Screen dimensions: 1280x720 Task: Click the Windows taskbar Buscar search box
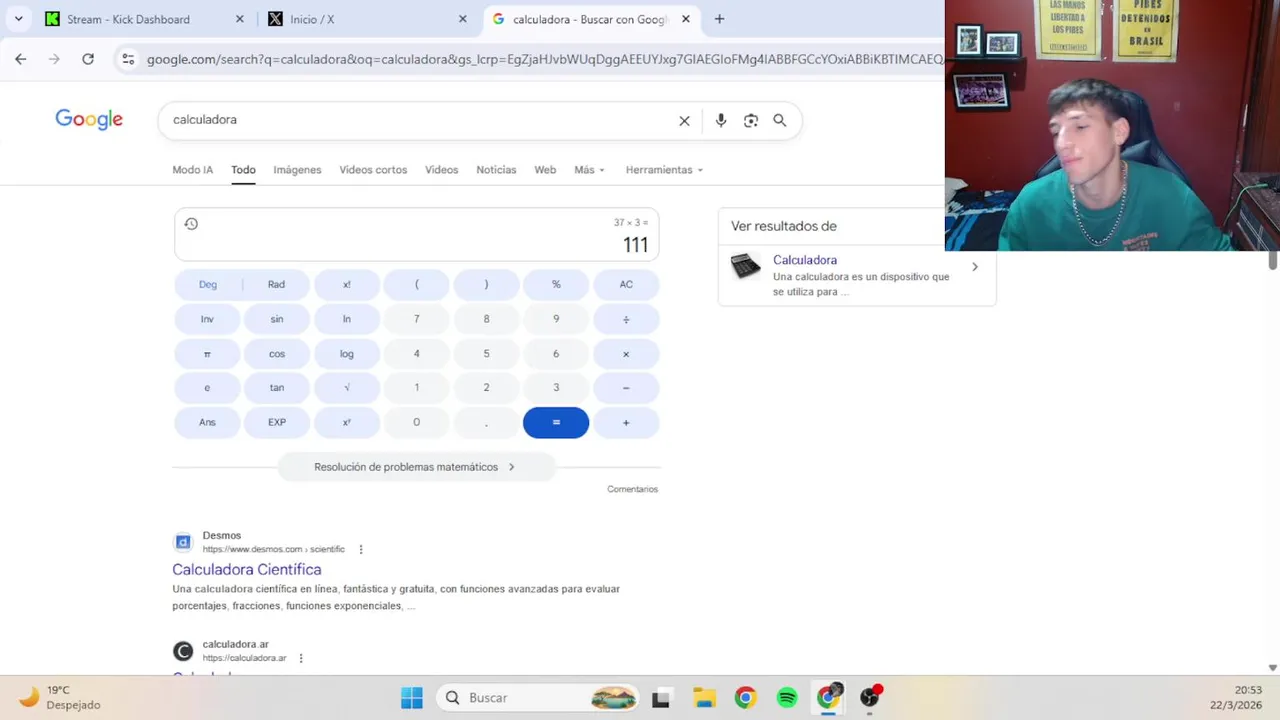pyautogui.click(x=540, y=698)
